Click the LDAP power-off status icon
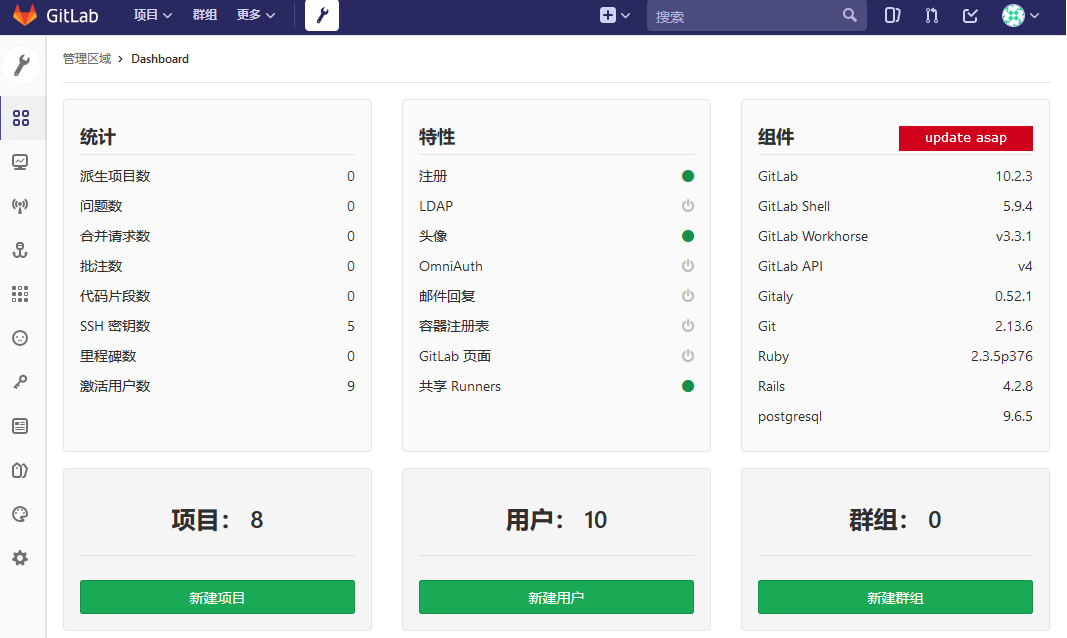This screenshot has width=1067, height=638. click(x=688, y=206)
